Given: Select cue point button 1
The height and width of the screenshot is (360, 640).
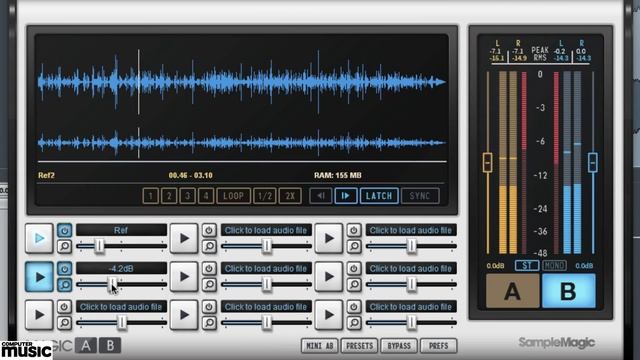Looking at the screenshot, I should pos(151,196).
